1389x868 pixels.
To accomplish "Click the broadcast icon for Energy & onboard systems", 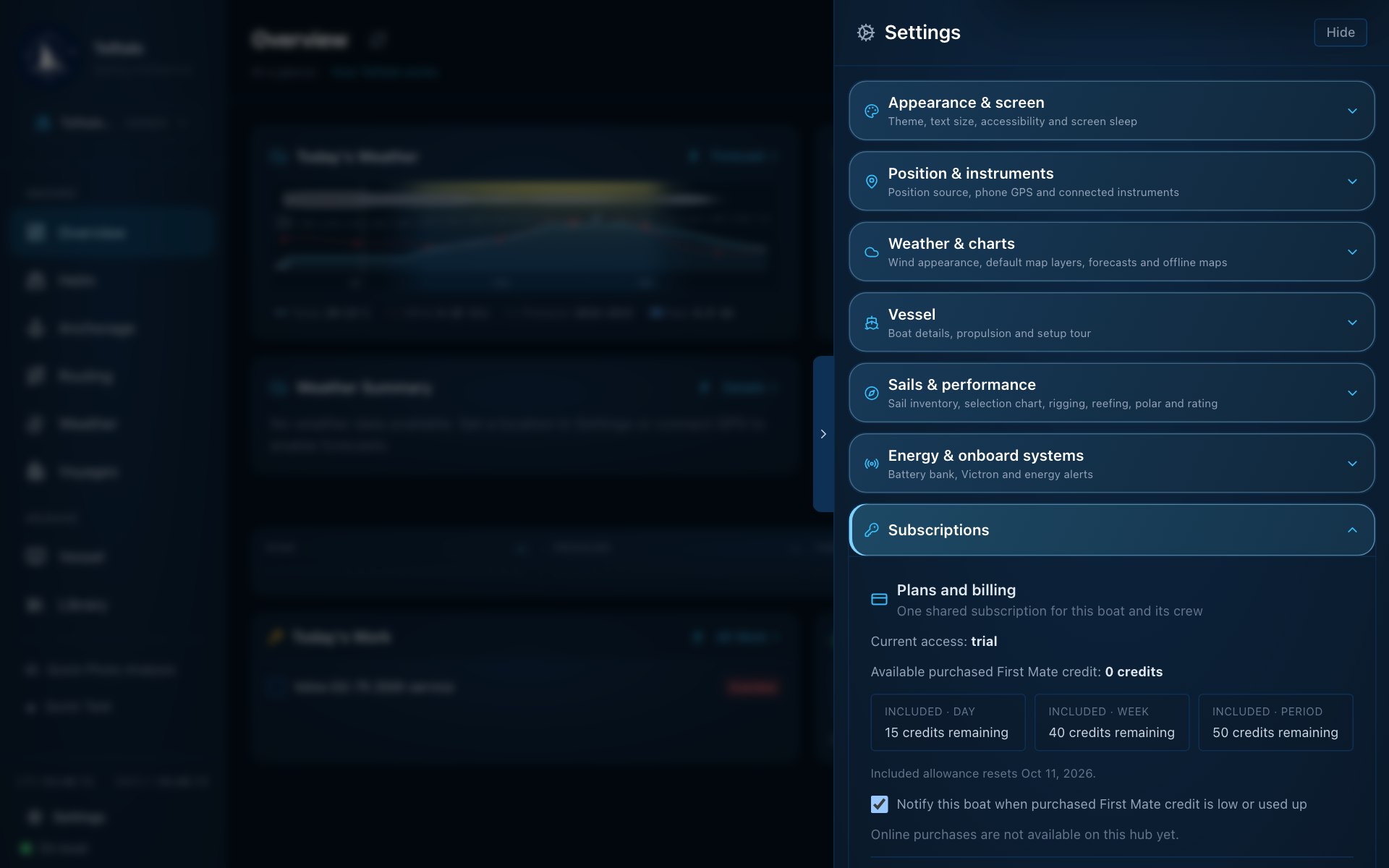I will point(872,464).
